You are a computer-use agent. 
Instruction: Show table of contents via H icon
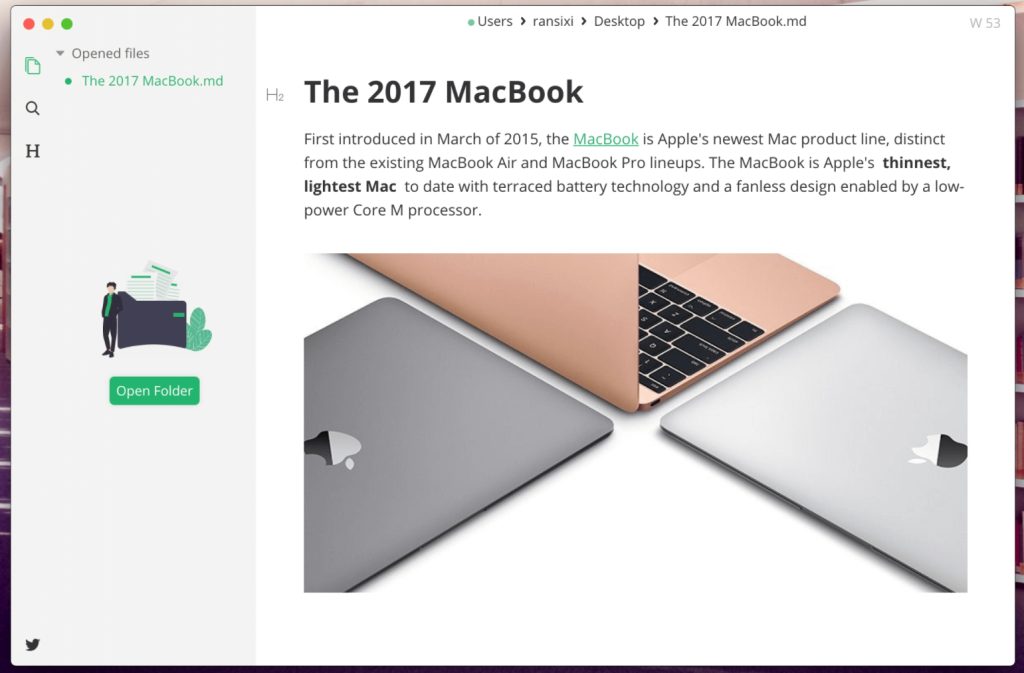(x=33, y=151)
